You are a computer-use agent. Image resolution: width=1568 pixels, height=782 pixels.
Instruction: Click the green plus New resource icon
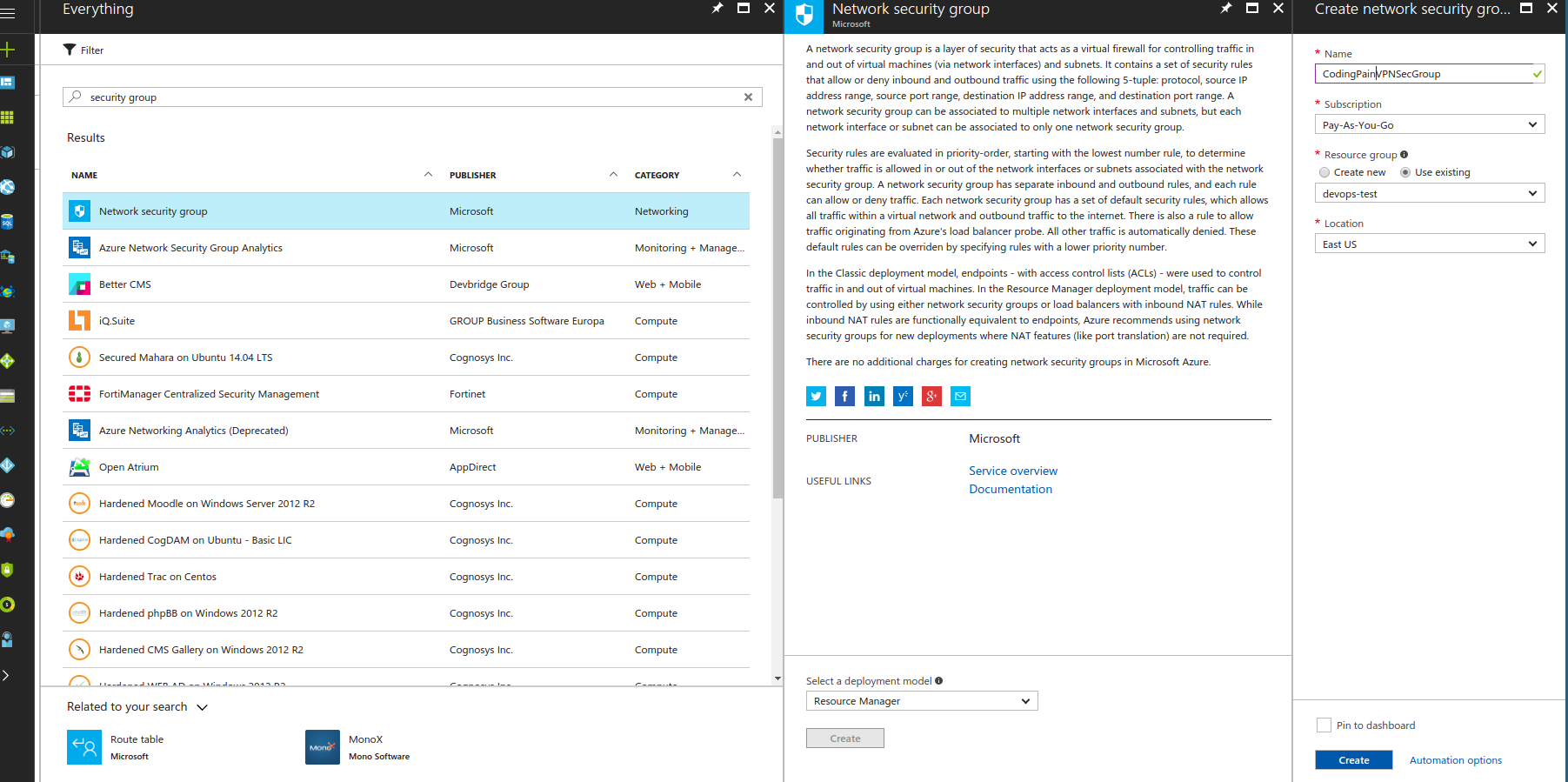pos(8,50)
